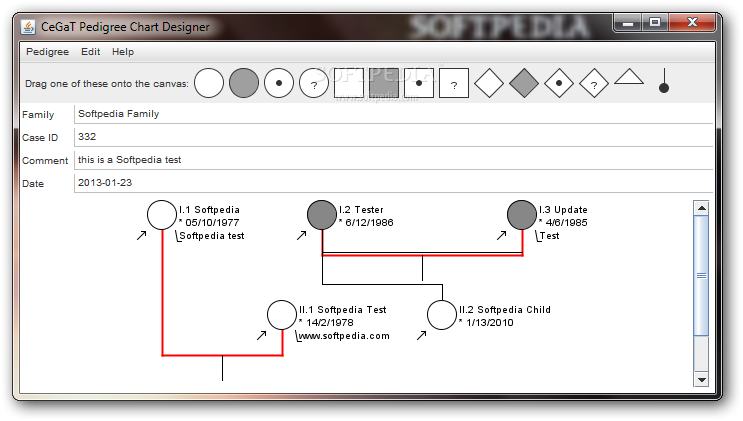Click the Java icon in title bar

click(28, 27)
